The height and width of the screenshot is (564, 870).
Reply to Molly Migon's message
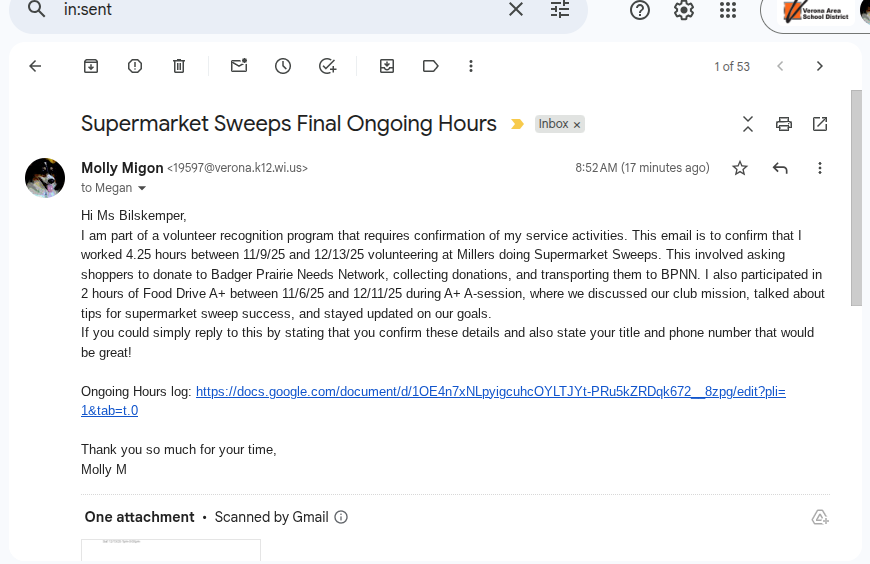(781, 168)
